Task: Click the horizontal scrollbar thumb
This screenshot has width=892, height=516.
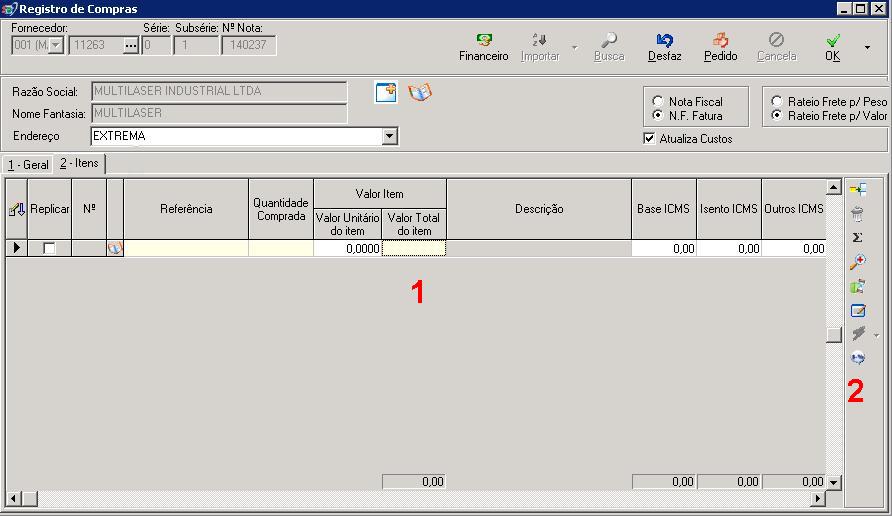Action: coord(30,499)
